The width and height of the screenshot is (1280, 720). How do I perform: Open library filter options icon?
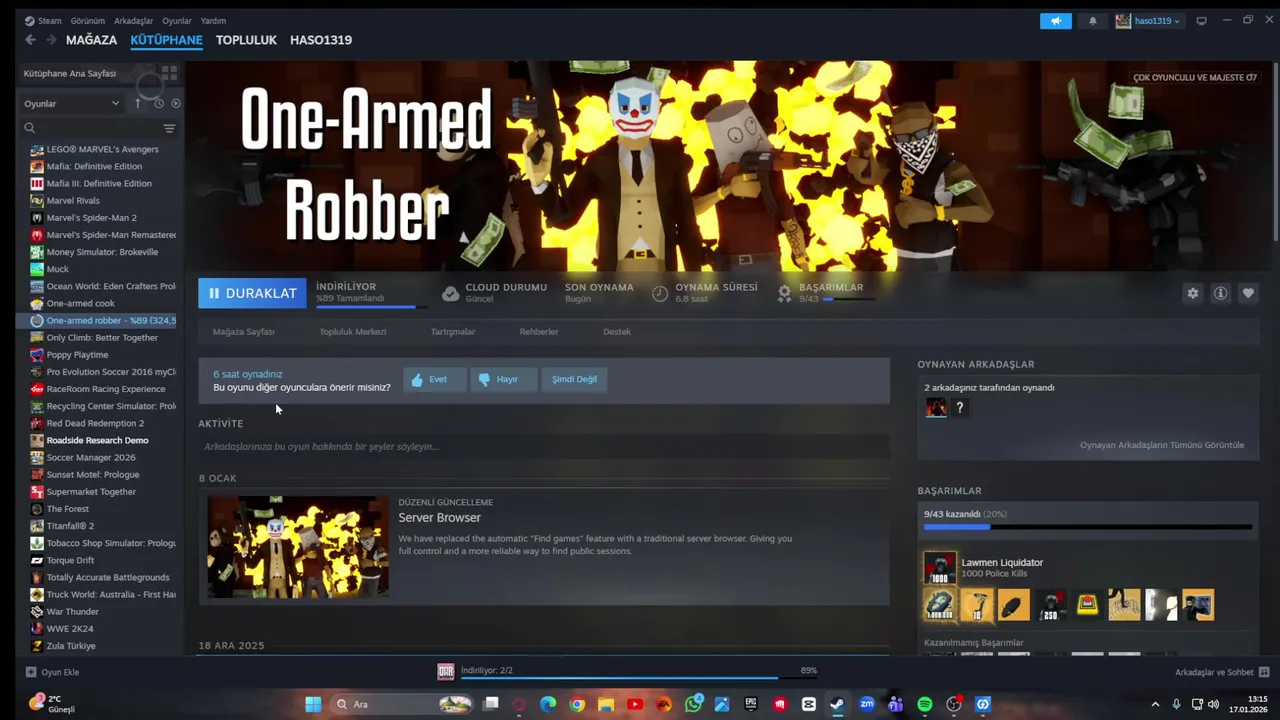click(x=169, y=128)
